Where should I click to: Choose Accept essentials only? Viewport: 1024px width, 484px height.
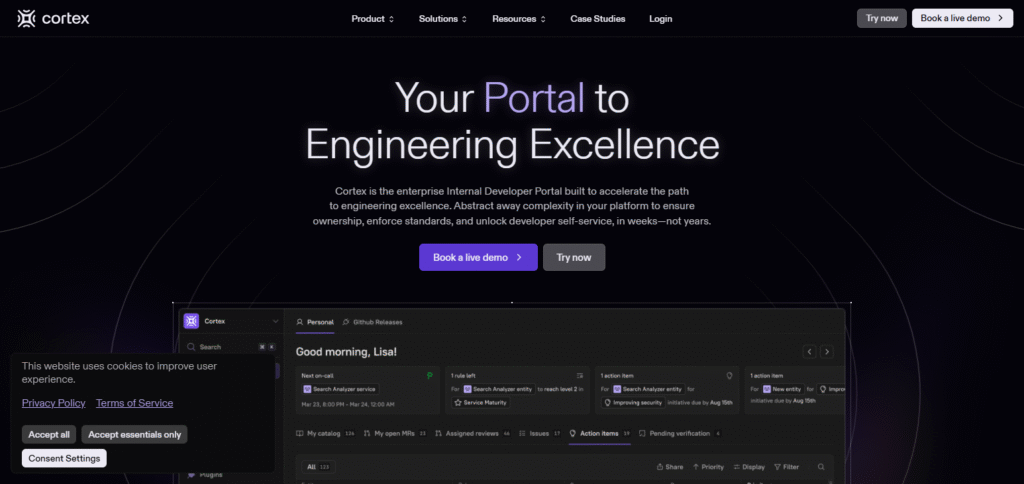[x=135, y=434]
